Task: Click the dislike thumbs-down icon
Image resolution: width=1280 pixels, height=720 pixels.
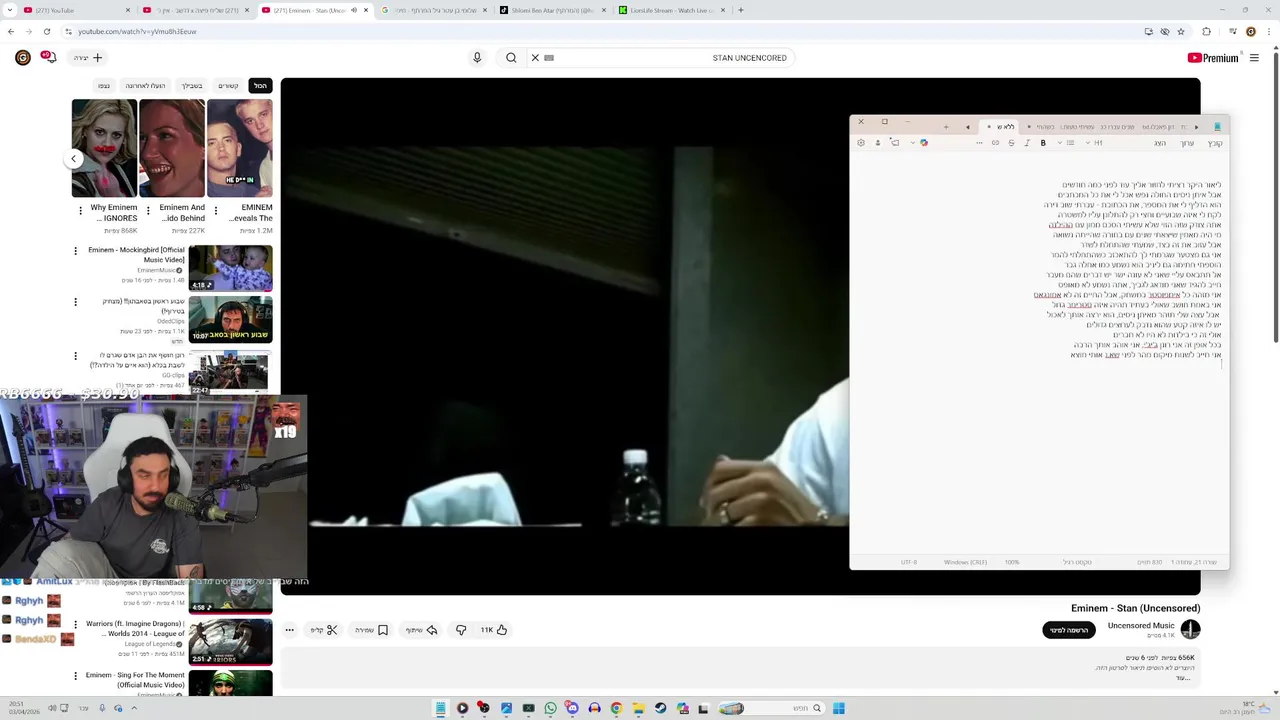Action: (461, 630)
